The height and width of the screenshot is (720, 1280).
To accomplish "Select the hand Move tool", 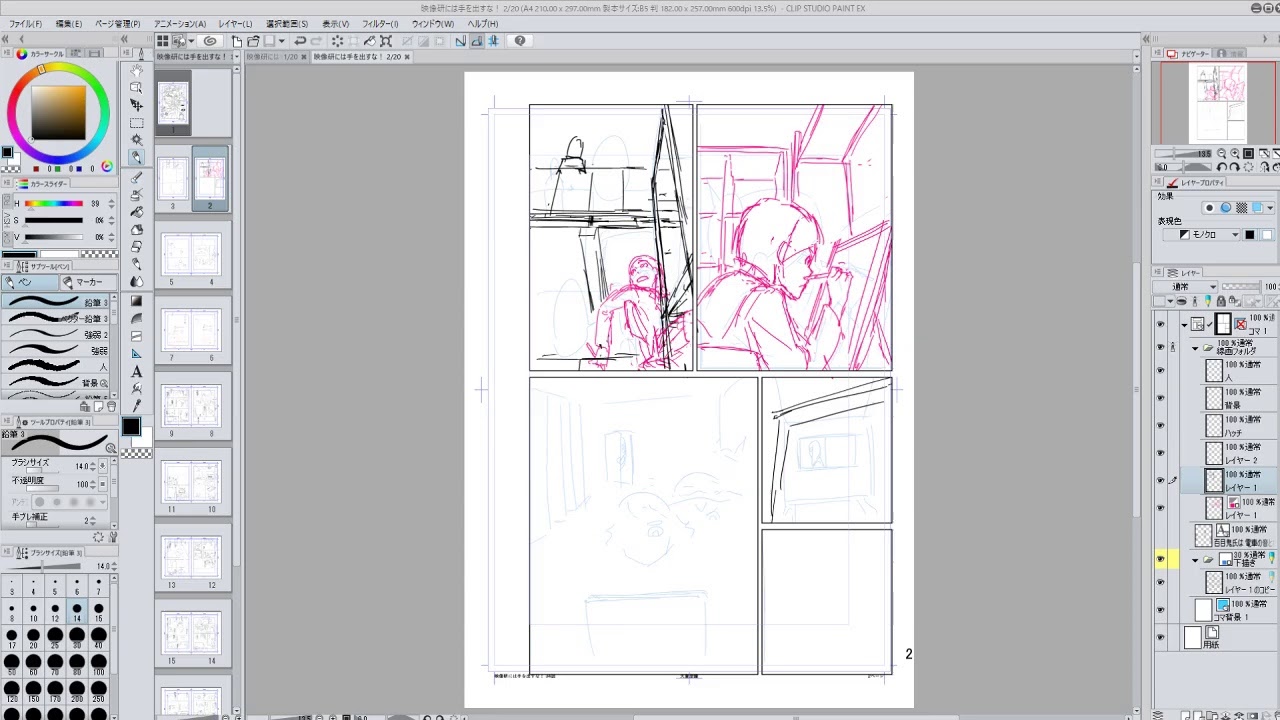I will pos(136,70).
